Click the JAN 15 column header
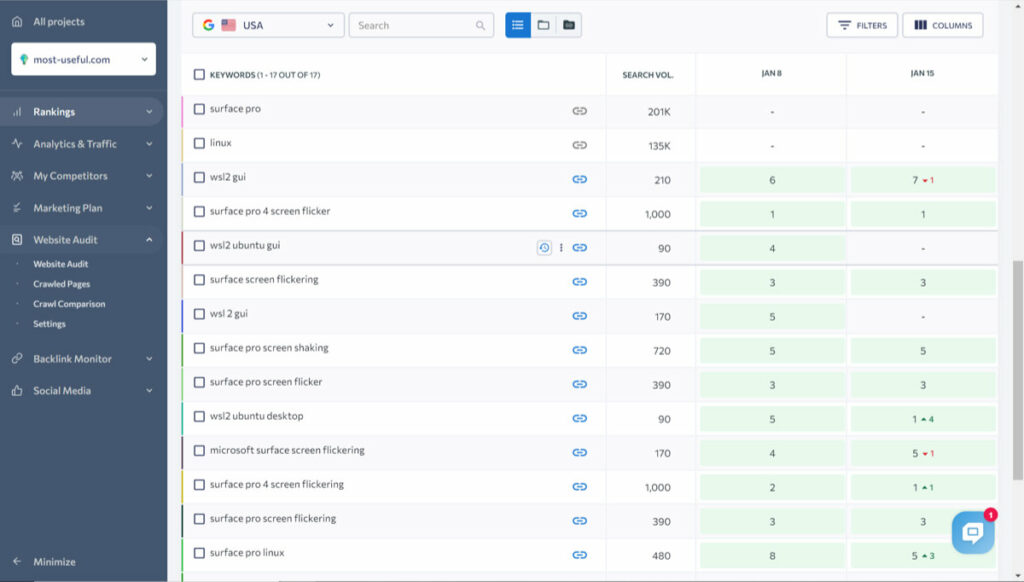The image size is (1024, 582). pos(922,73)
